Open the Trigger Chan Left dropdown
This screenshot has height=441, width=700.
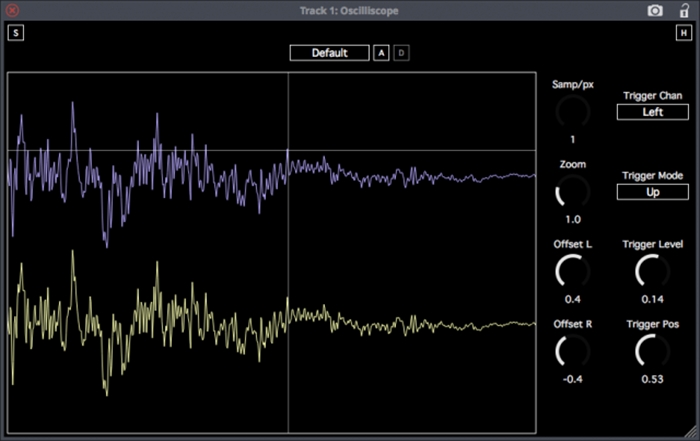click(653, 112)
